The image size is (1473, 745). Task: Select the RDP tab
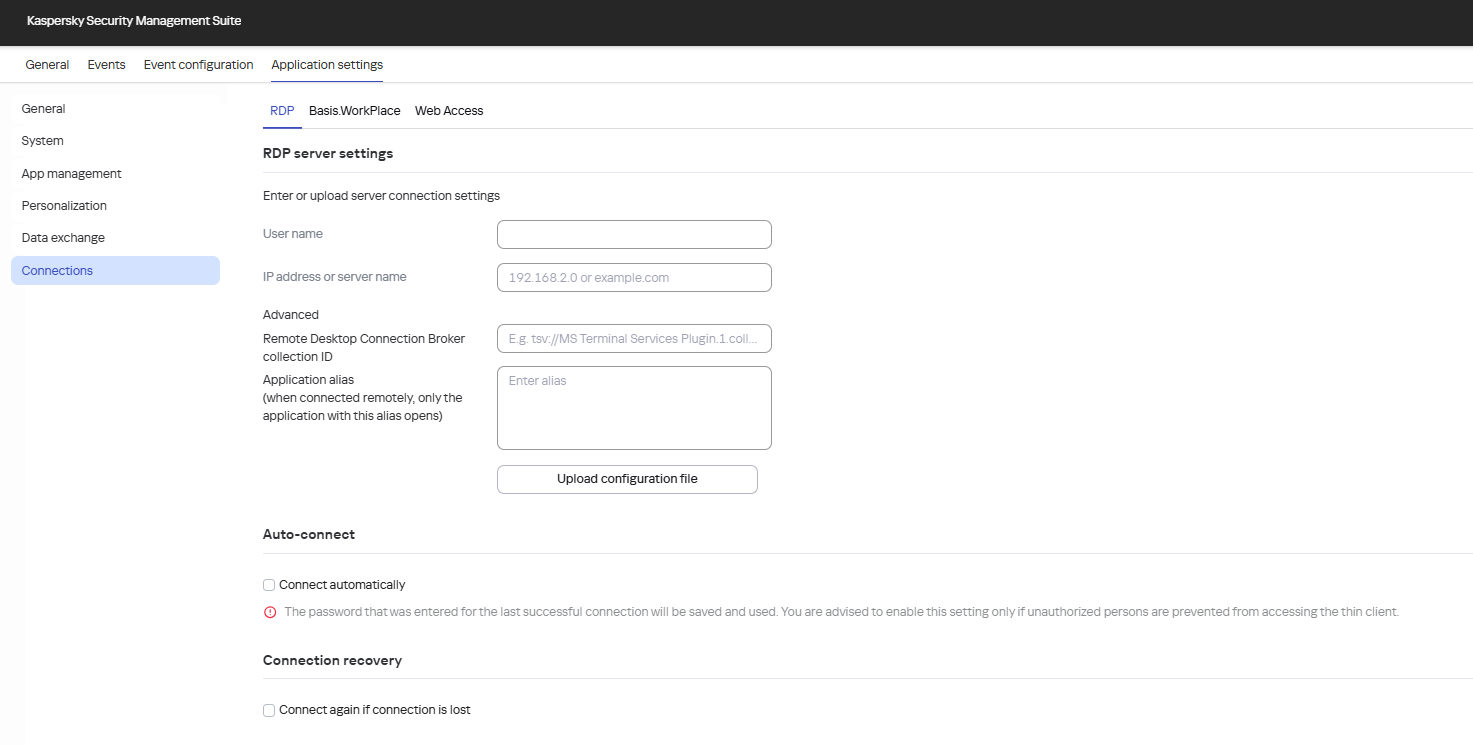tap(282, 111)
